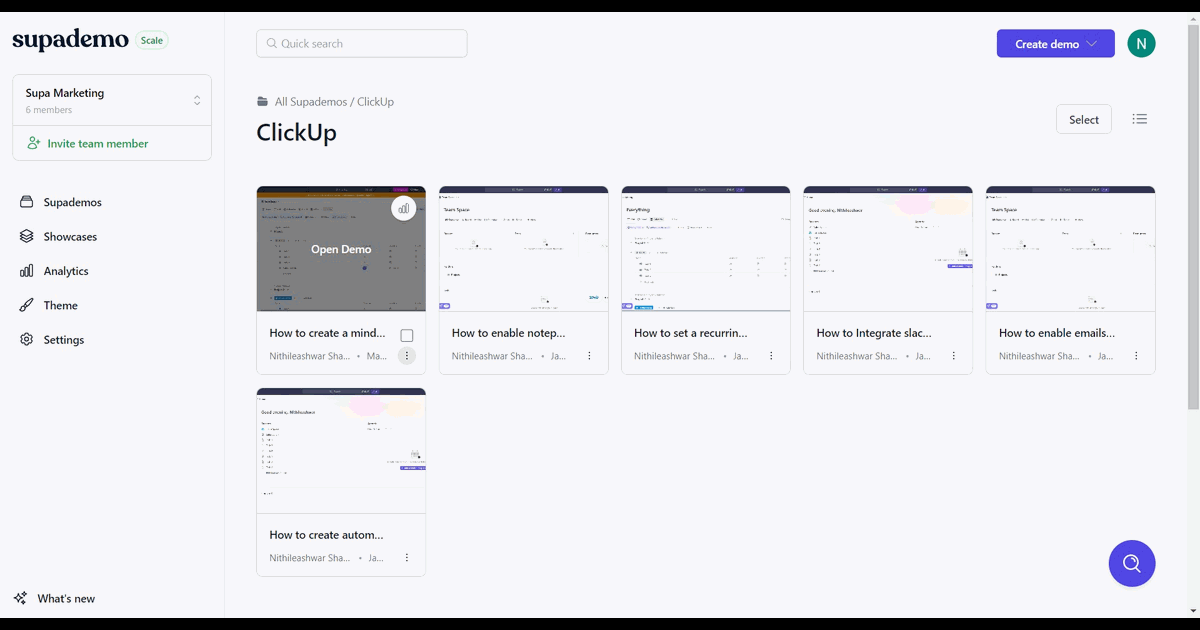Click analytics icon on mind map thumbnail
This screenshot has height=630, width=1200.
coord(404,208)
